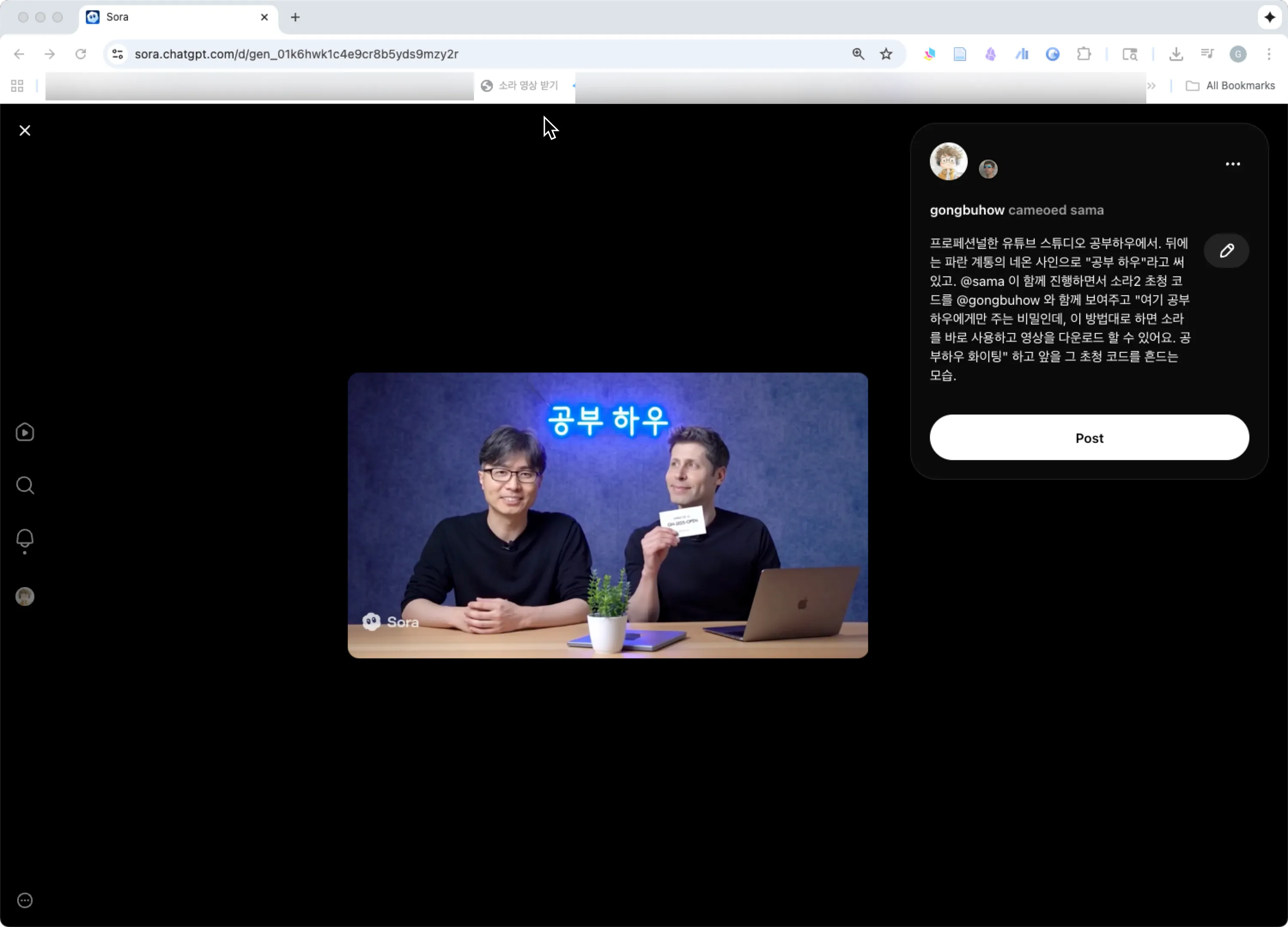
Task: Edit the prompt with the pencil icon
Action: (x=1226, y=250)
